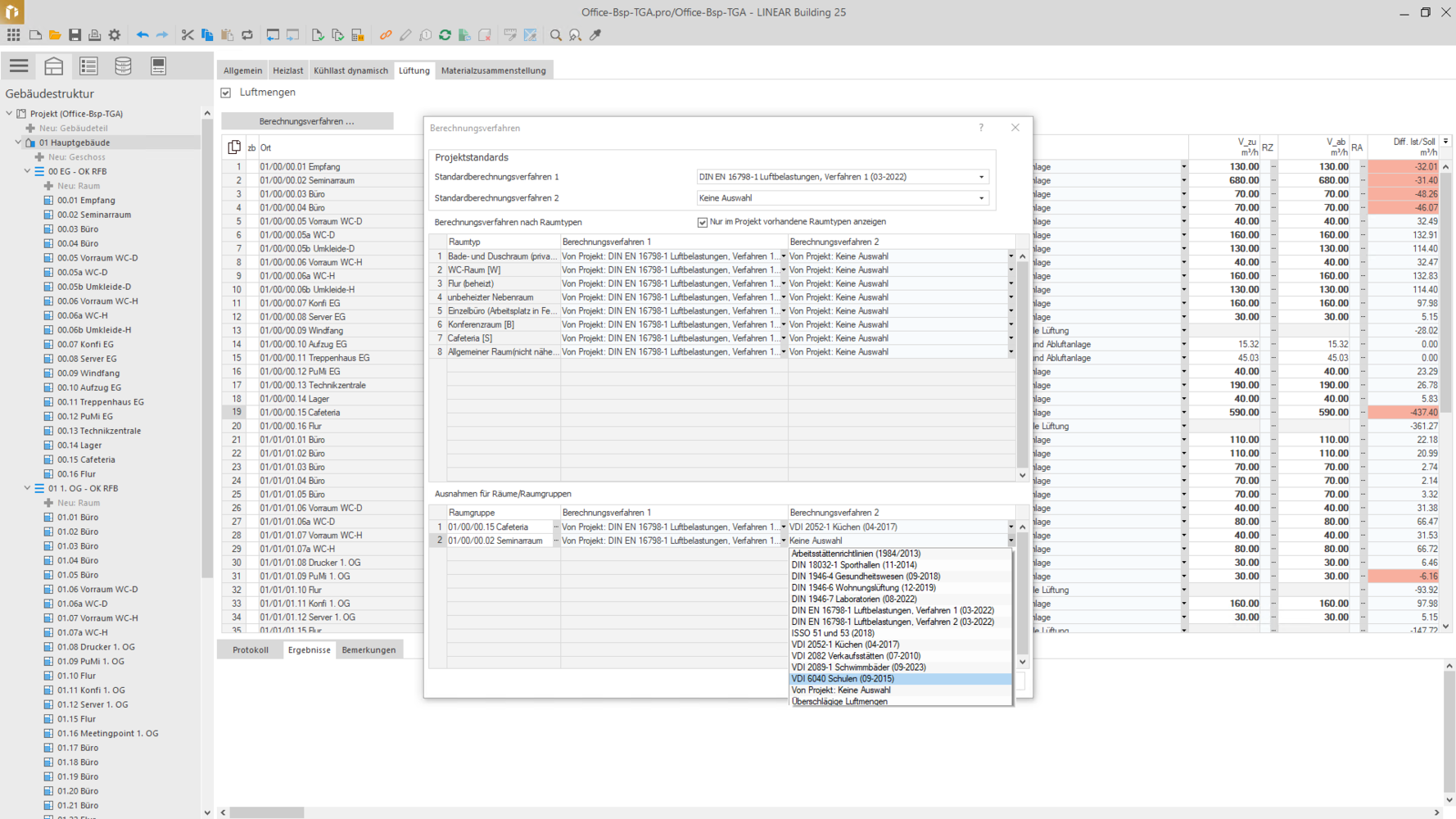Switch to the Allgemein tab

tap(242, 70)
